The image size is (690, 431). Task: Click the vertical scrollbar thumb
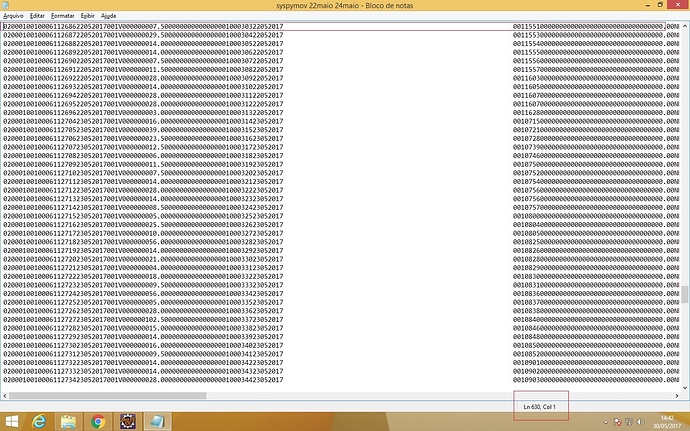pyautogui.click(x=685, y=294)
